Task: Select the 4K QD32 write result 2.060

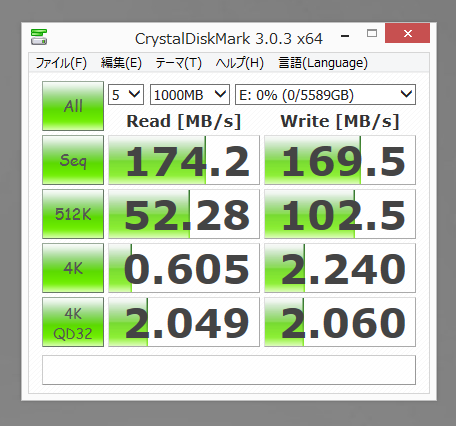Action: 340,322
